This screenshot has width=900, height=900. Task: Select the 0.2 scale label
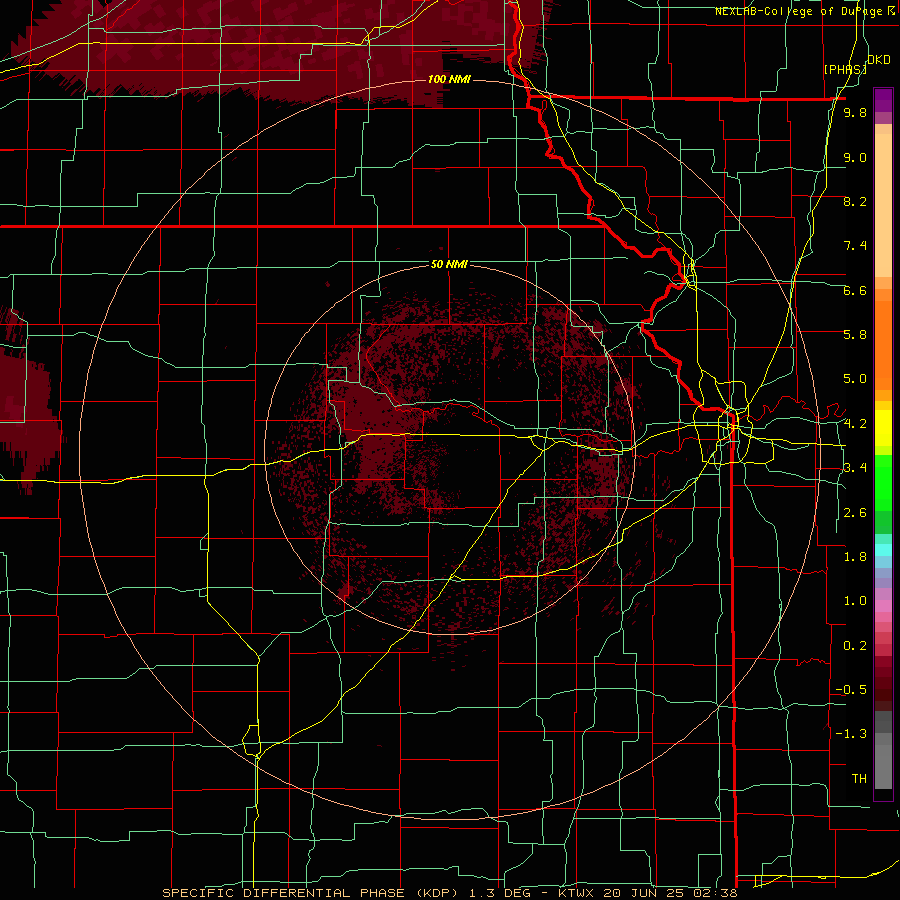coord(855,646)
